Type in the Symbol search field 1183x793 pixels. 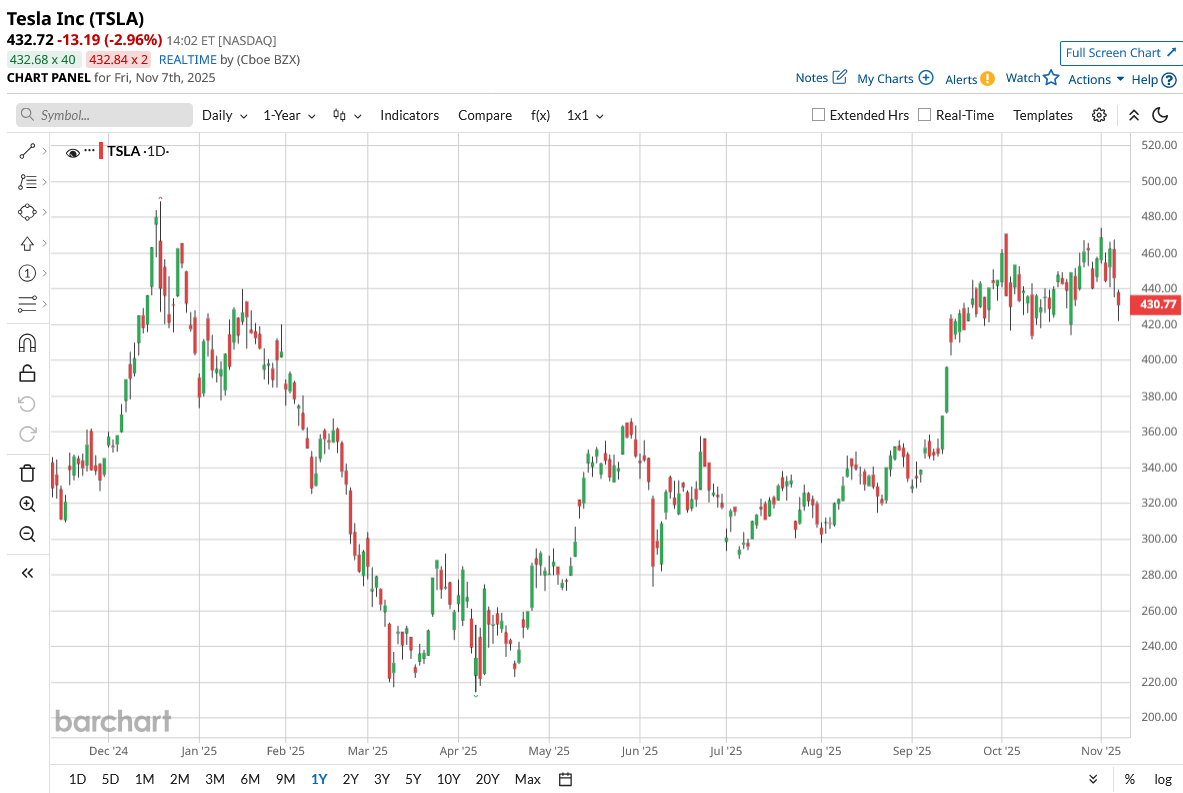pos(104,115)
